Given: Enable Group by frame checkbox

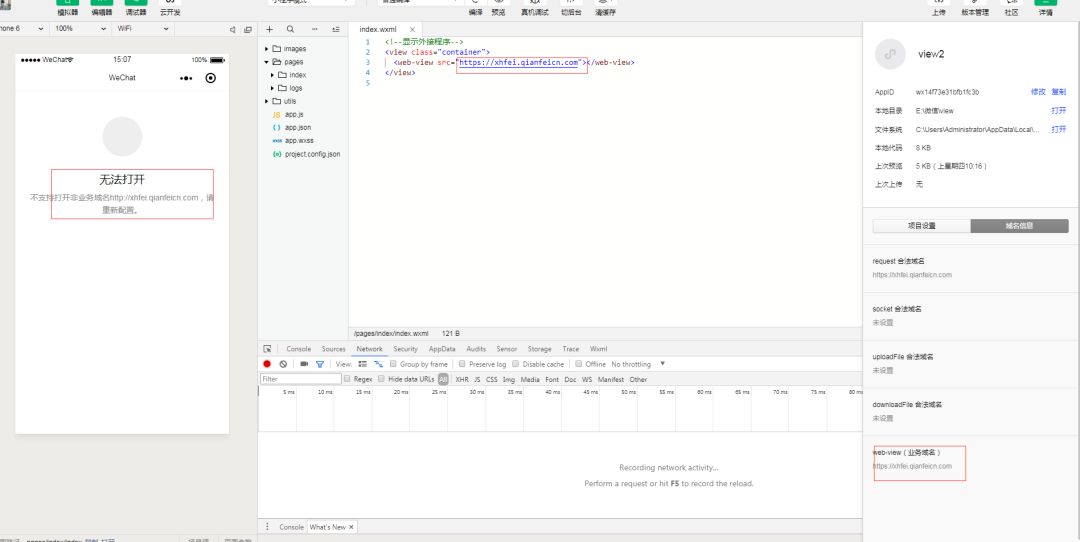Looking at the screenshot, I should pyautogui.click(x=393, y=364).
